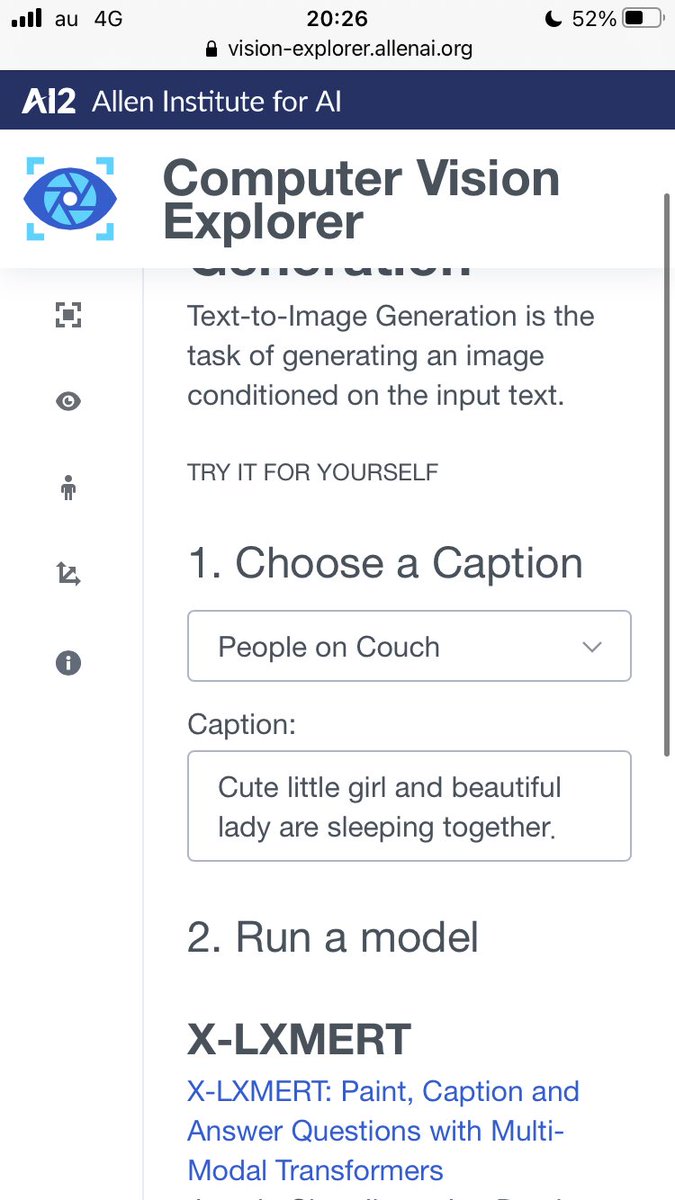The width and height of the screenshot is (675, 1200).
Task: Tap the AI2 logo in the header
Action: point(49,101)
